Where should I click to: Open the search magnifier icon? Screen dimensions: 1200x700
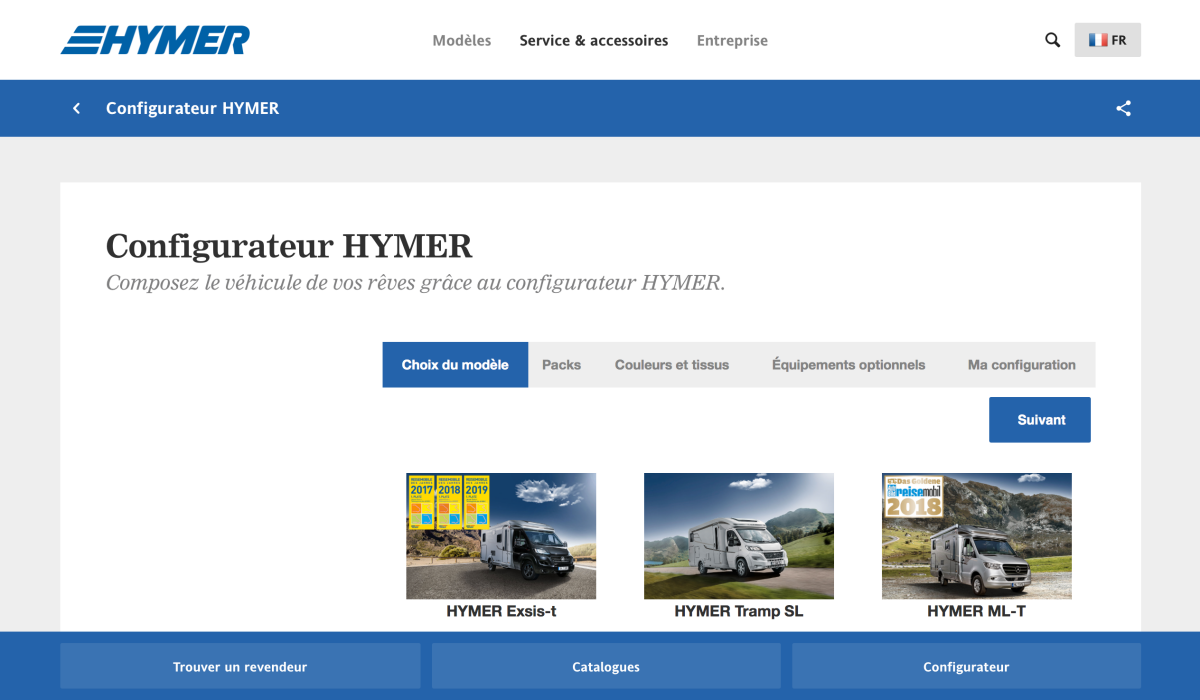tap(1052, 40)
